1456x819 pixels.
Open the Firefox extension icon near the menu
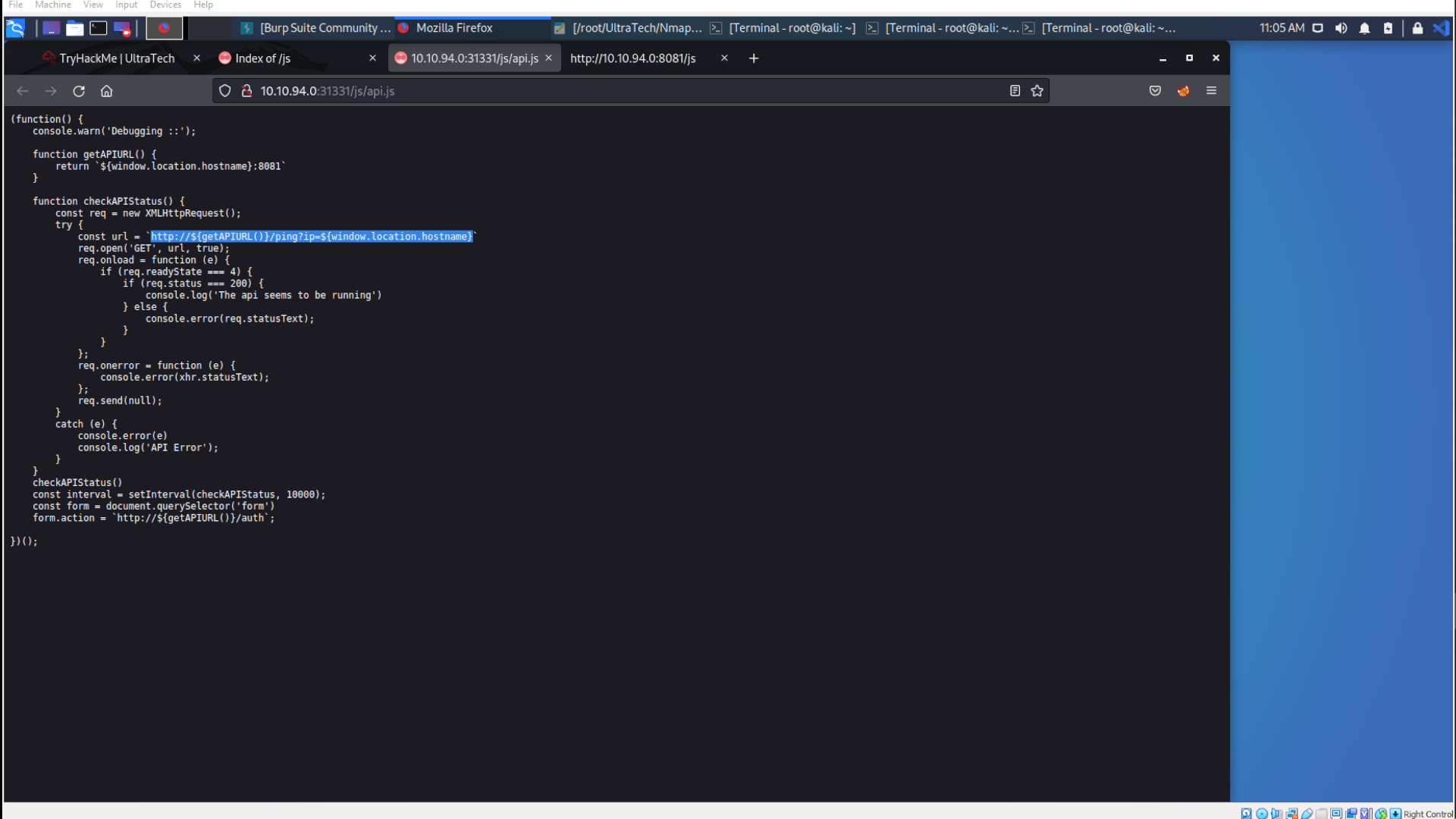(1183, 91)
